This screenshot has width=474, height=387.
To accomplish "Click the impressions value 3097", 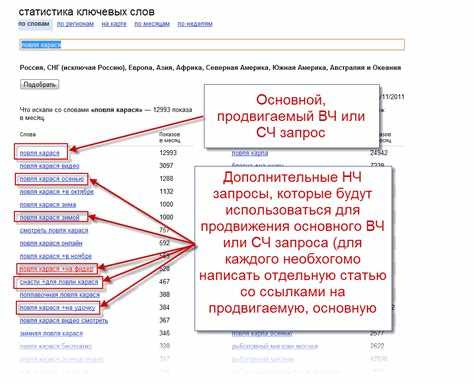I will click(x=166, y=166).
